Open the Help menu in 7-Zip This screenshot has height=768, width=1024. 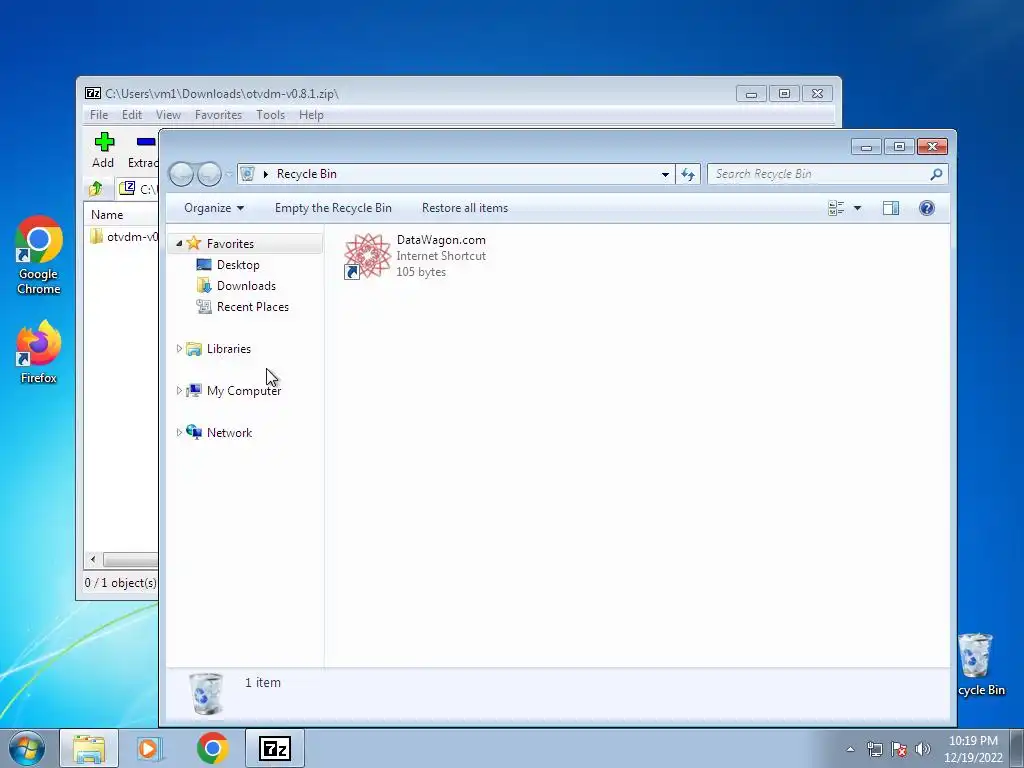(x=311, y=115)
